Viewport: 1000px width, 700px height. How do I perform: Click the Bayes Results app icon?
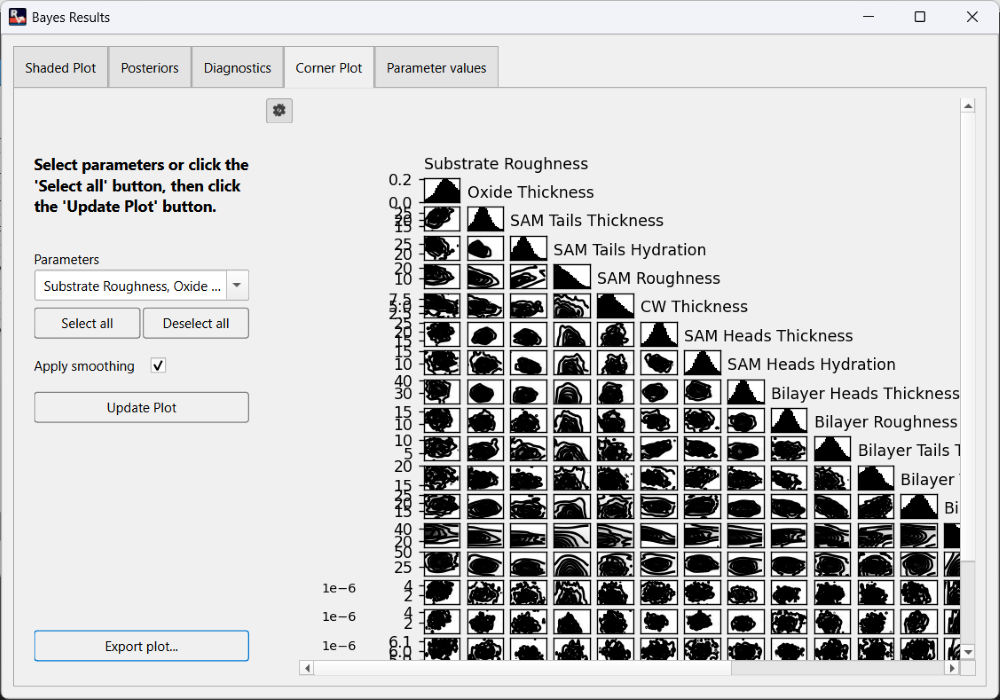click(17, 17)
